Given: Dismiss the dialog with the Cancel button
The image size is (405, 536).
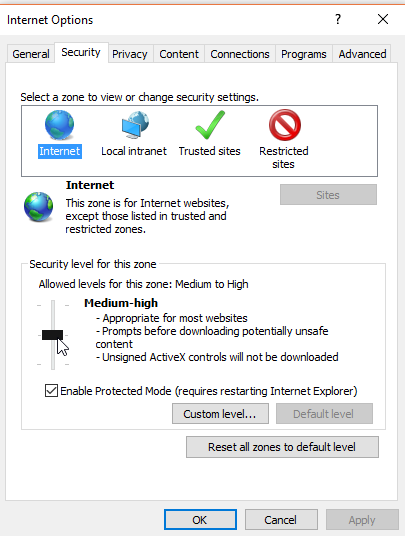Looking at the screenshot, I should point(281,520).
